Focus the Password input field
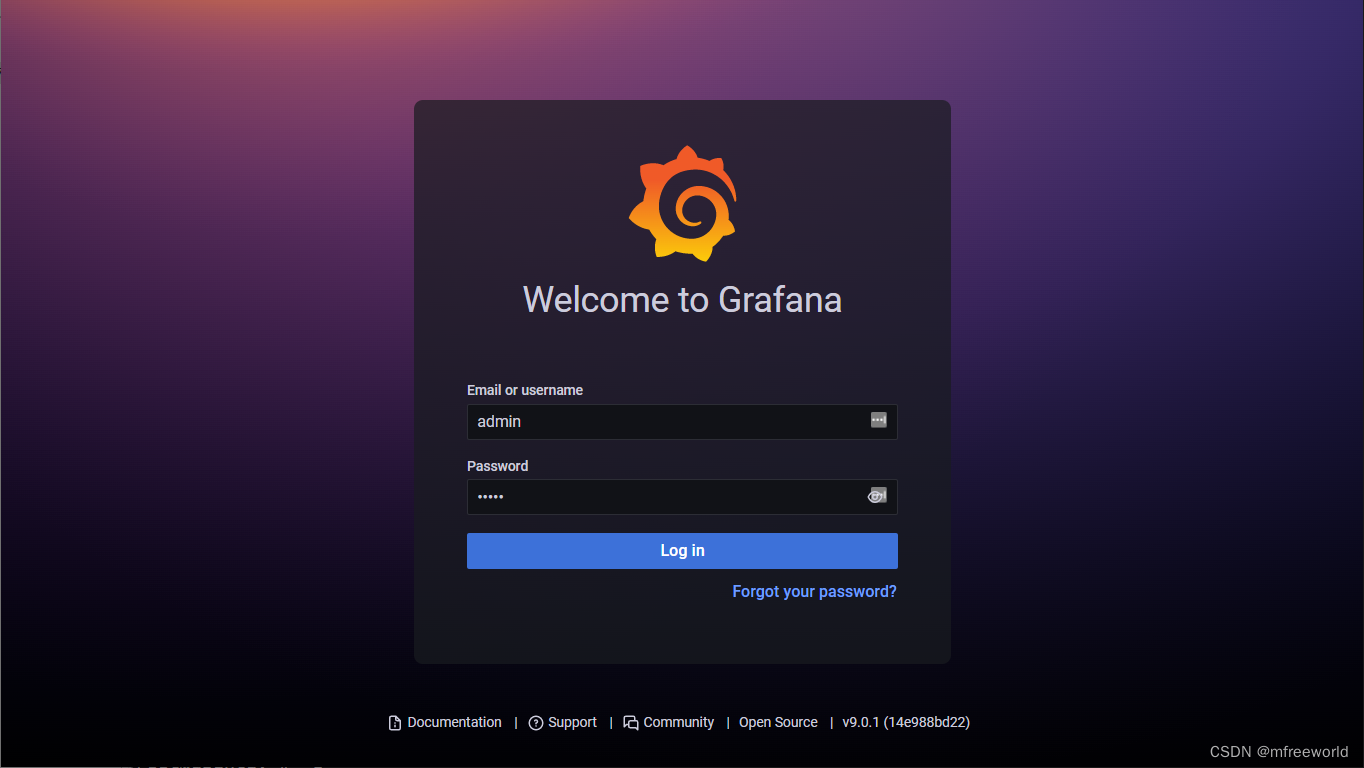The image size is (1364, 768). (682, 497)
